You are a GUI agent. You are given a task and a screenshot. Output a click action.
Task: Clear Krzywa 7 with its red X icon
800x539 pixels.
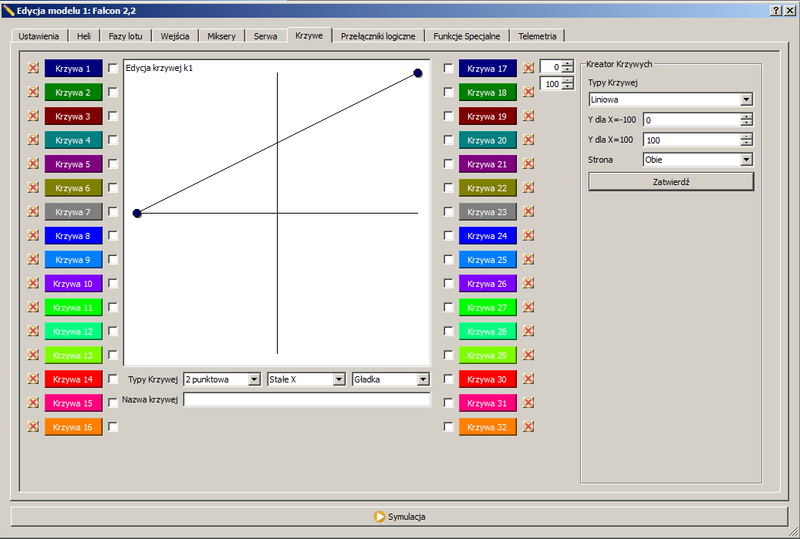click(33, 211)
